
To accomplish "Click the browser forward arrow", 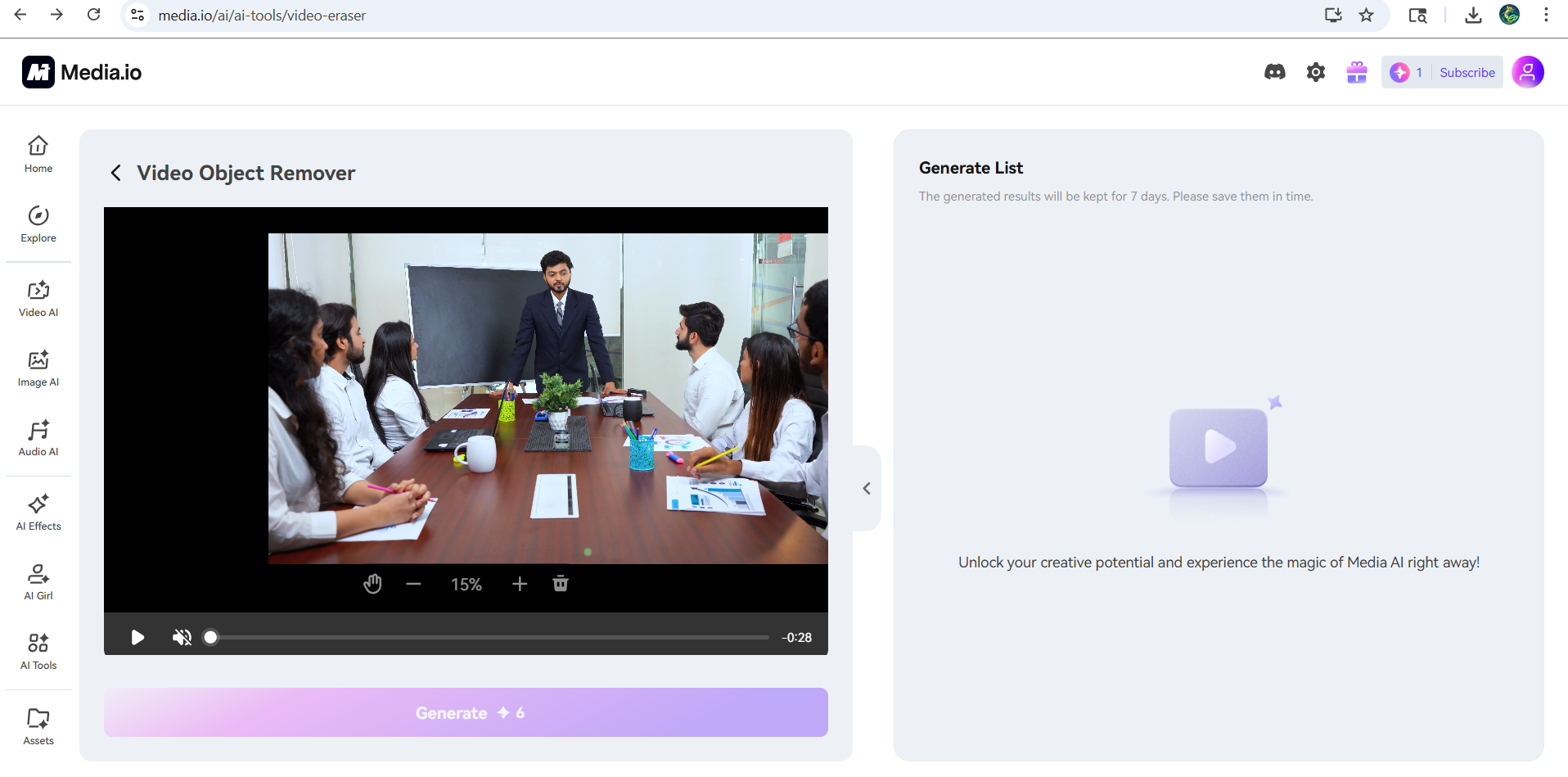I will pyautogui.click(x=56, y=15).
